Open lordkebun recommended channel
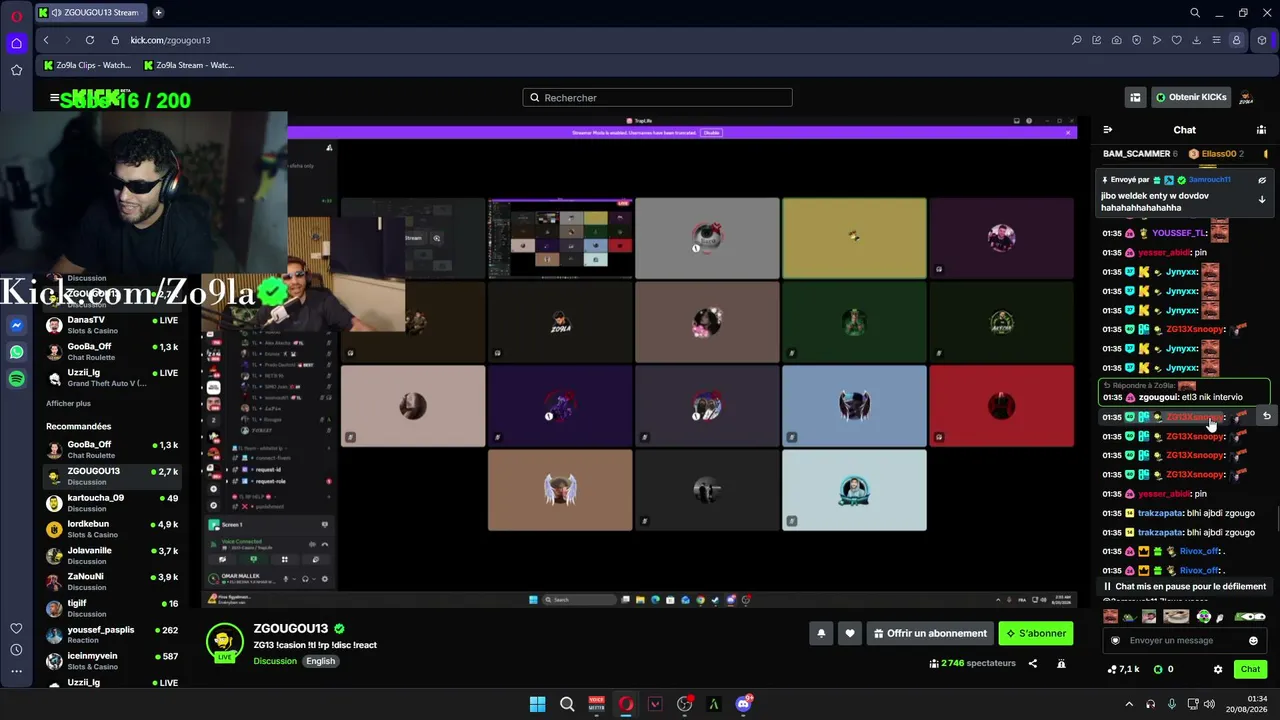This screenshot has height=720, width=1280. [112, 529]
